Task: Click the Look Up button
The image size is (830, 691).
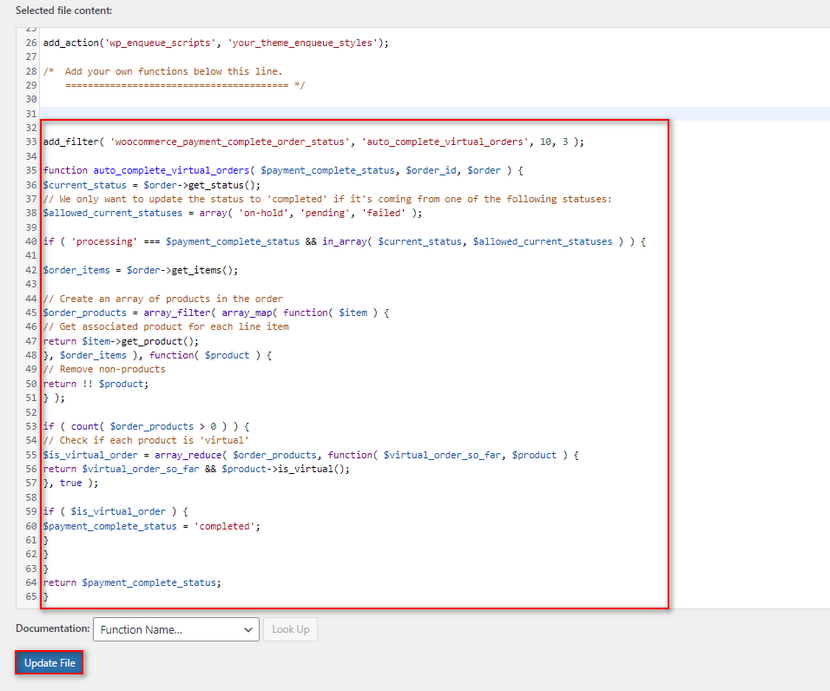Action: pyautogui.click(x=291, y=630)
